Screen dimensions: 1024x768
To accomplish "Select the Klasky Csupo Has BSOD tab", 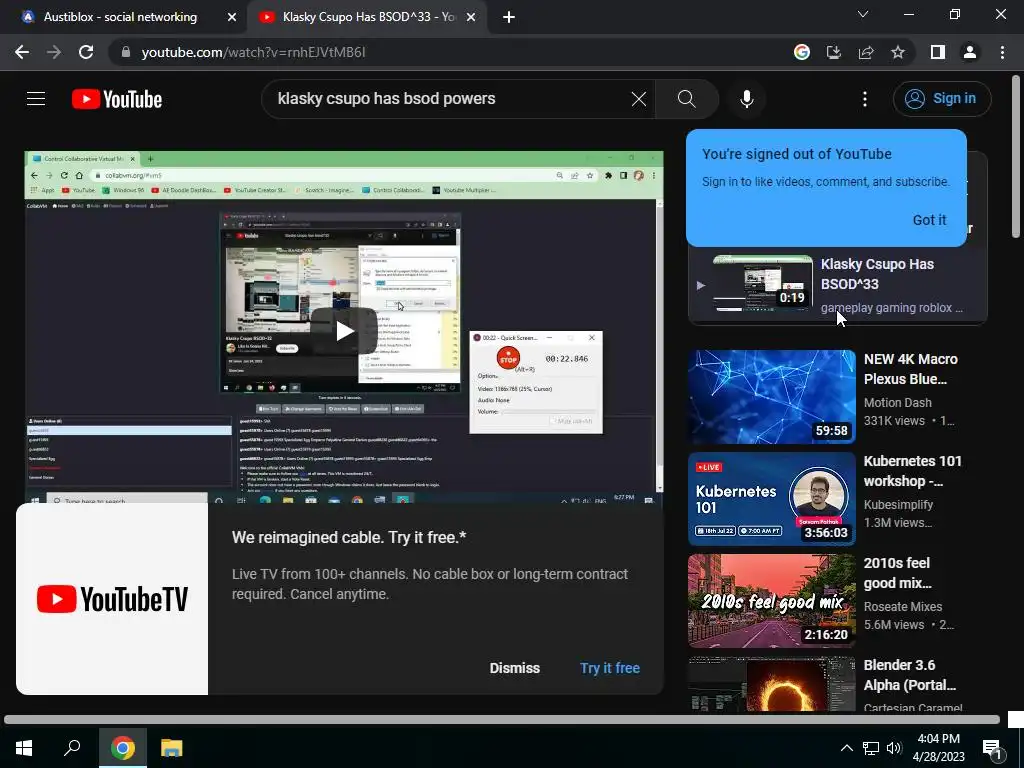I will pos(368,17).
